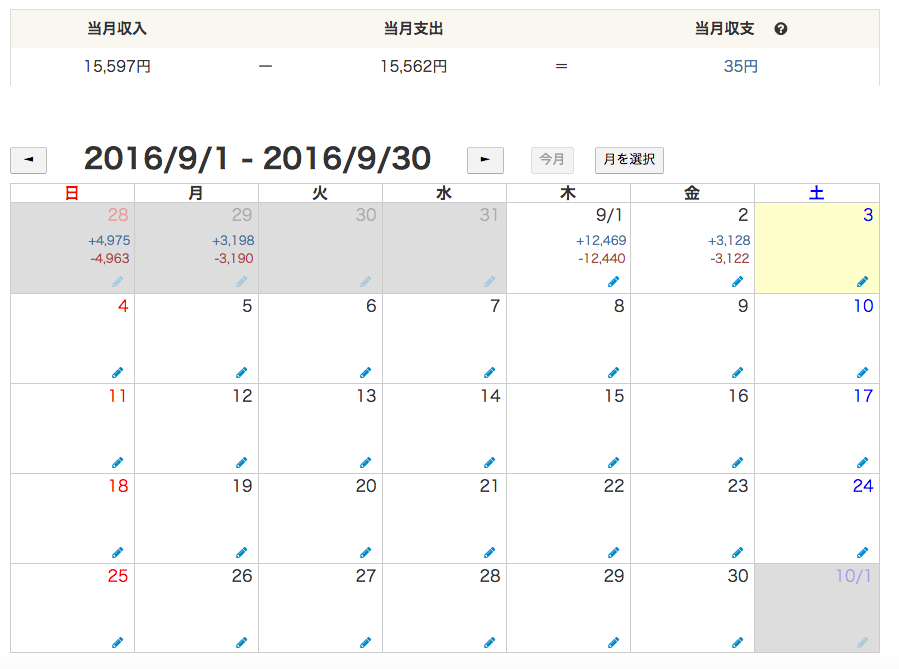899x669 pixels.
Task: Click the 当月収入 value 15,597円
Action: (x=117, y=66)
